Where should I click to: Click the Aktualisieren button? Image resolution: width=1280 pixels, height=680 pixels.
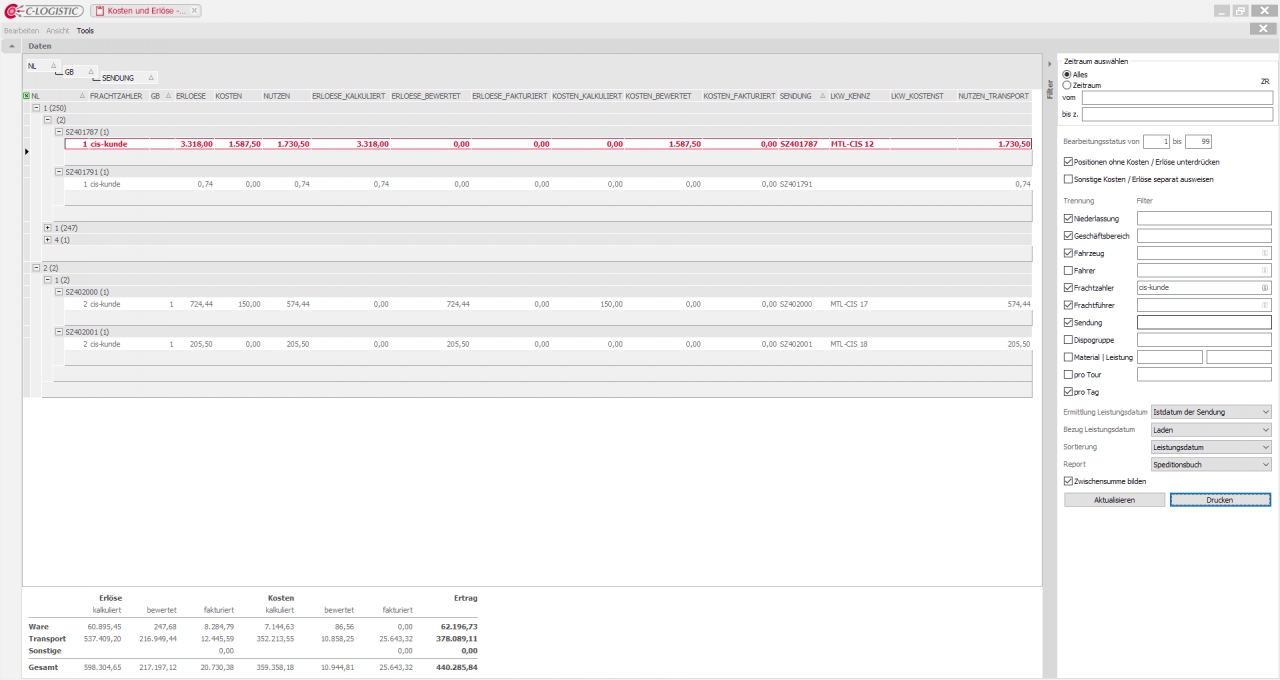[1114, 500]
